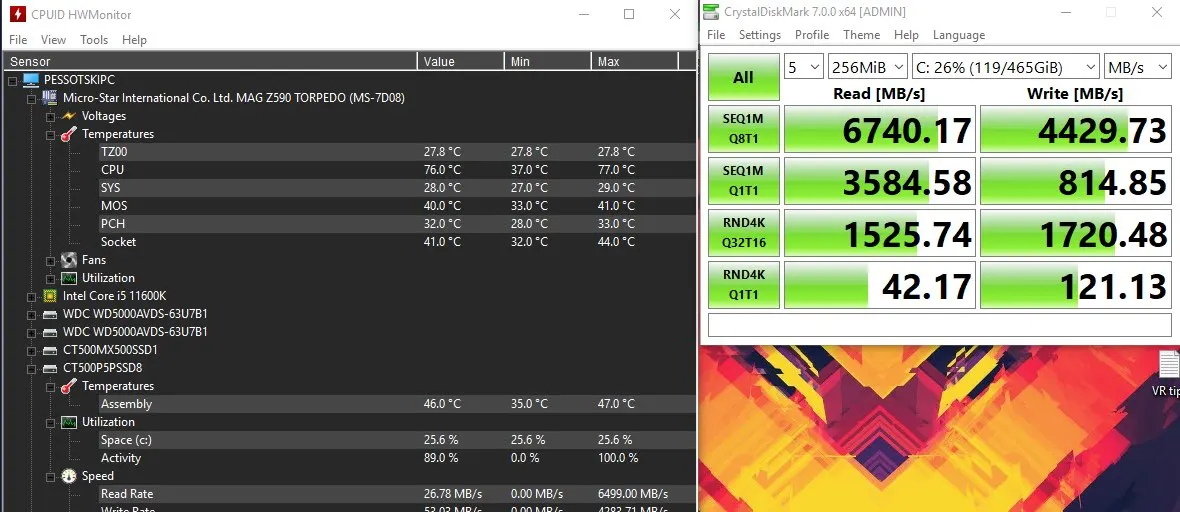Start the SEQ1M Q8T1 test
This screenshot has width=1180, height=512.
click(744, 129)
